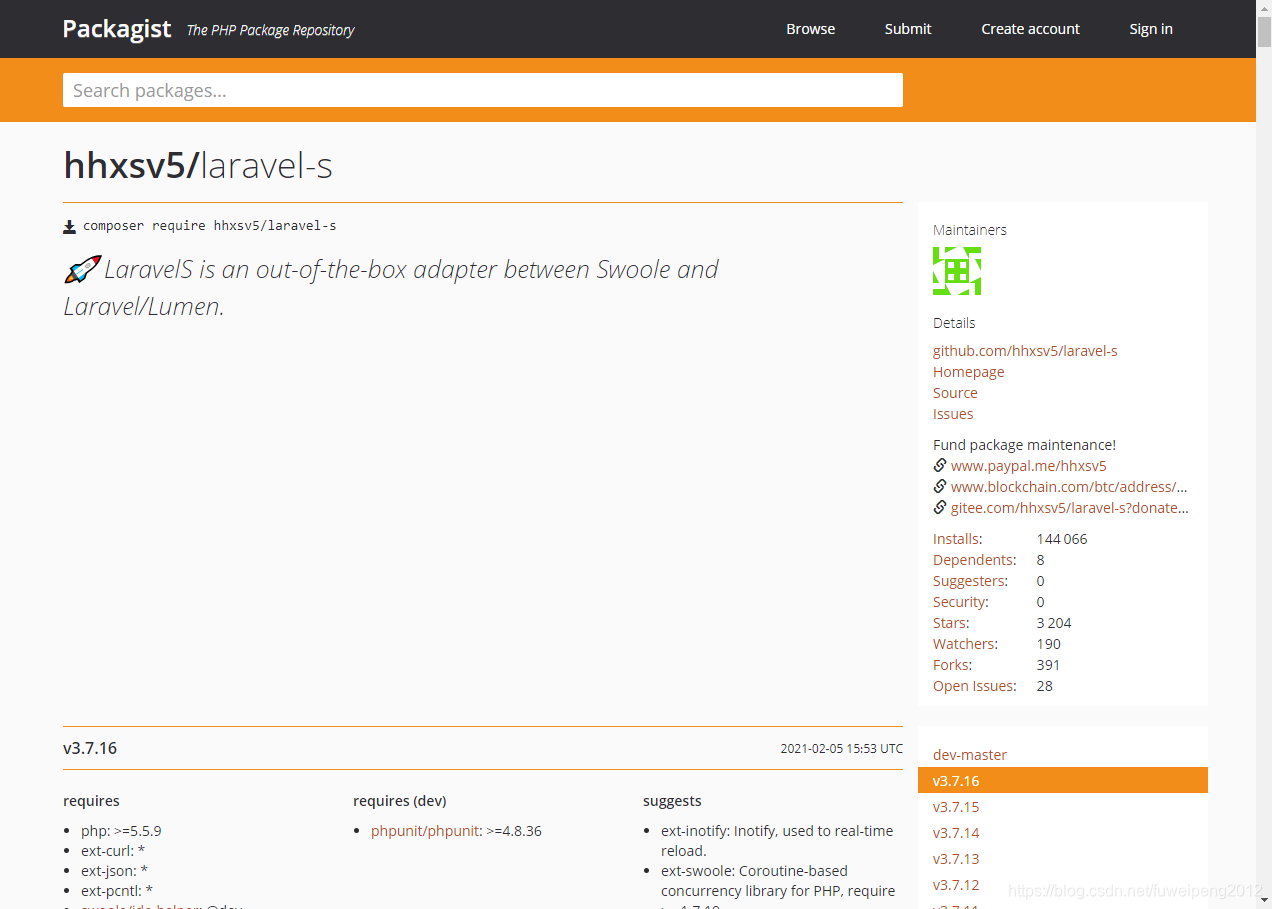Click the php: >=5.5.9 requirement

click(121, 831)
